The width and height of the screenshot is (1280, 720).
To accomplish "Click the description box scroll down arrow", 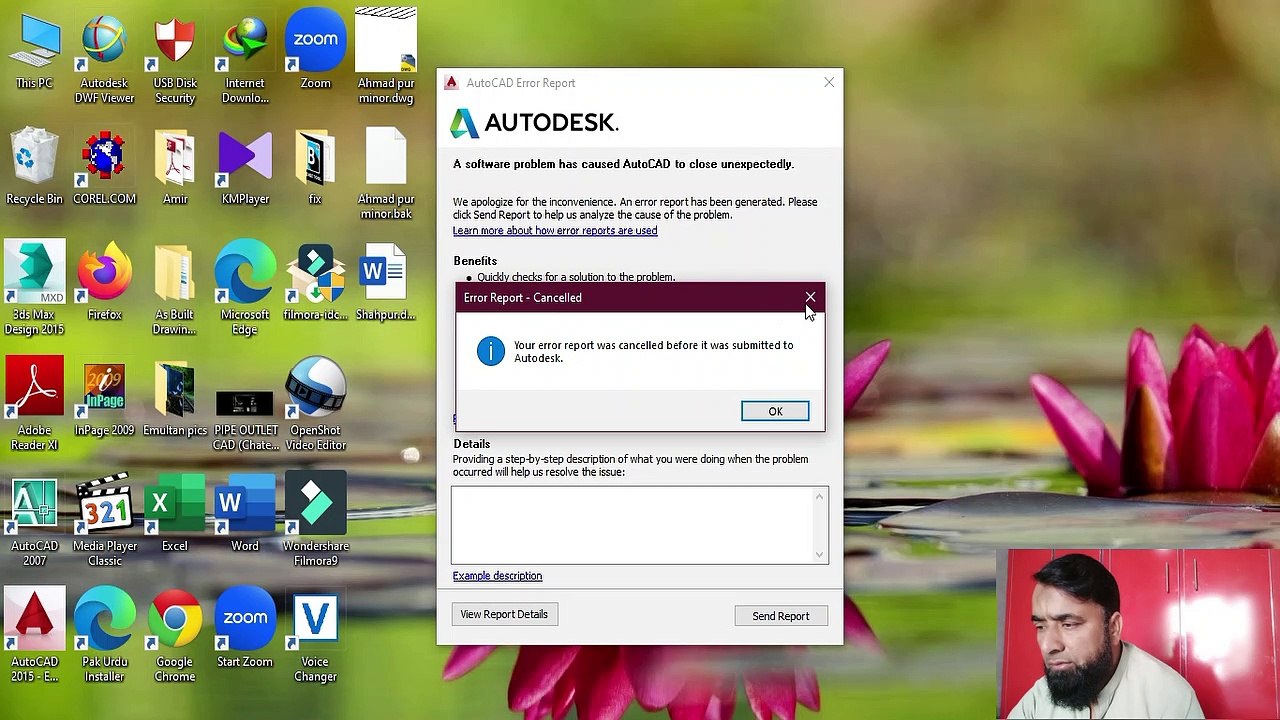I will point(820,554).
